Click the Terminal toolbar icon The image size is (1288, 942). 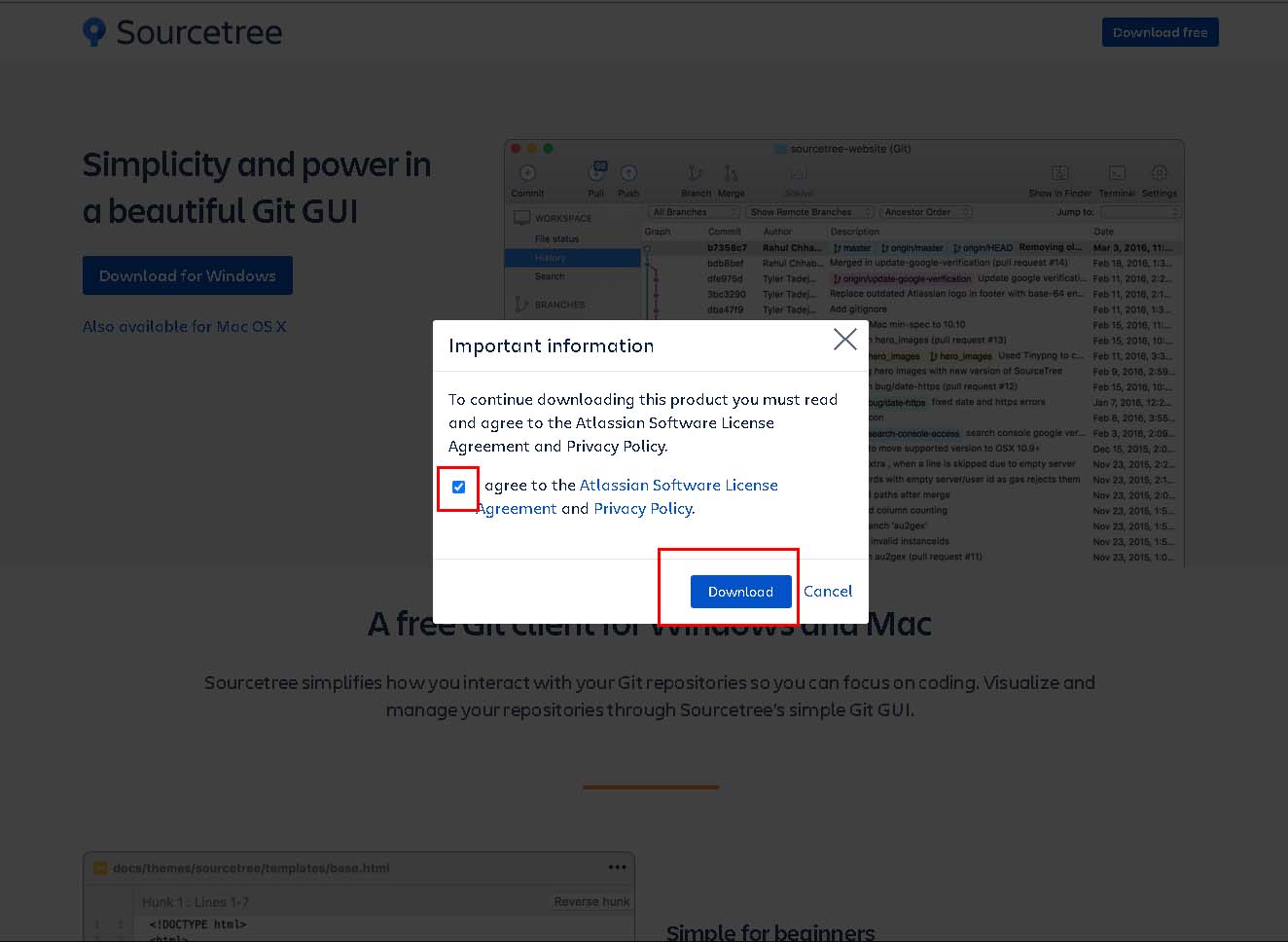[x=1117, y=173]
